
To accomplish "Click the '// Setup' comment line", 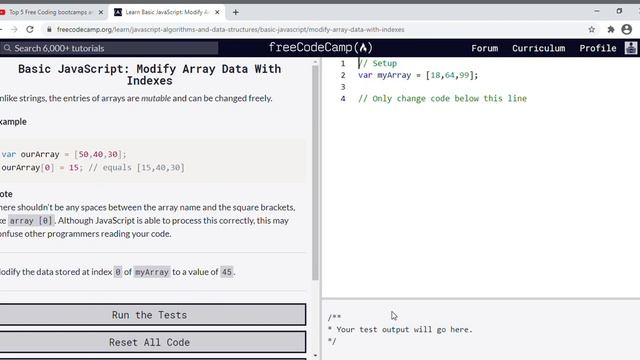I will (378, 63).
